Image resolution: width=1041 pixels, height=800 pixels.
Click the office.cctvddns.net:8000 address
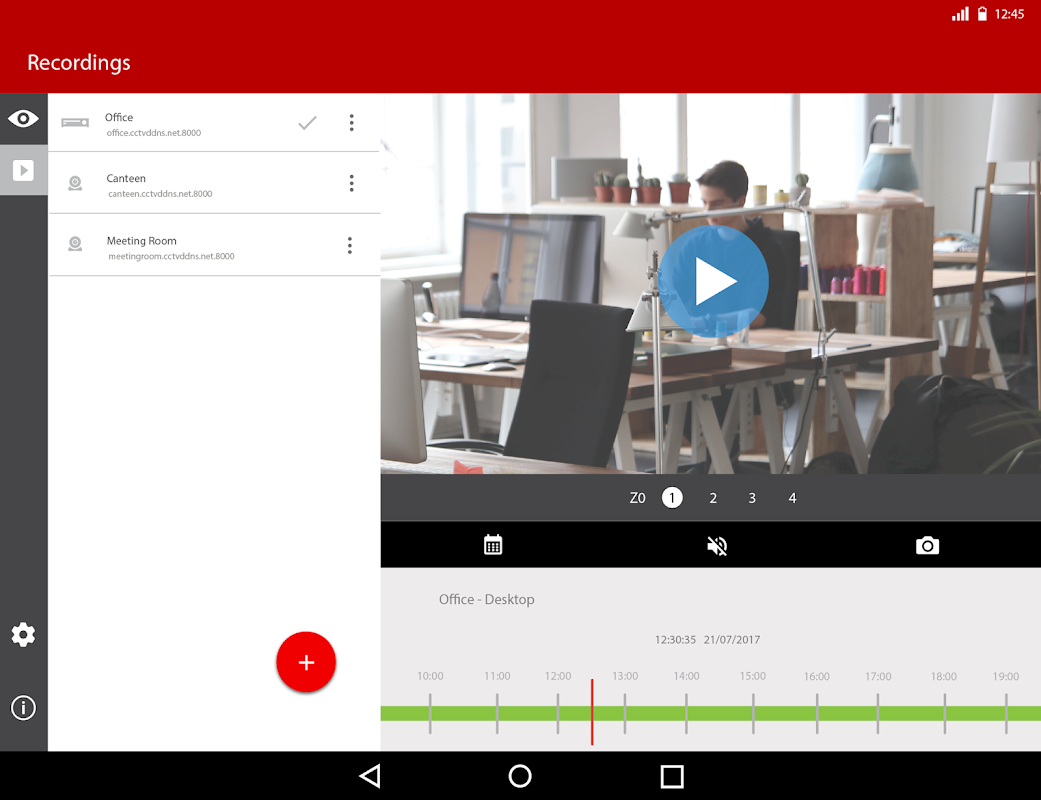coord(154,133)
